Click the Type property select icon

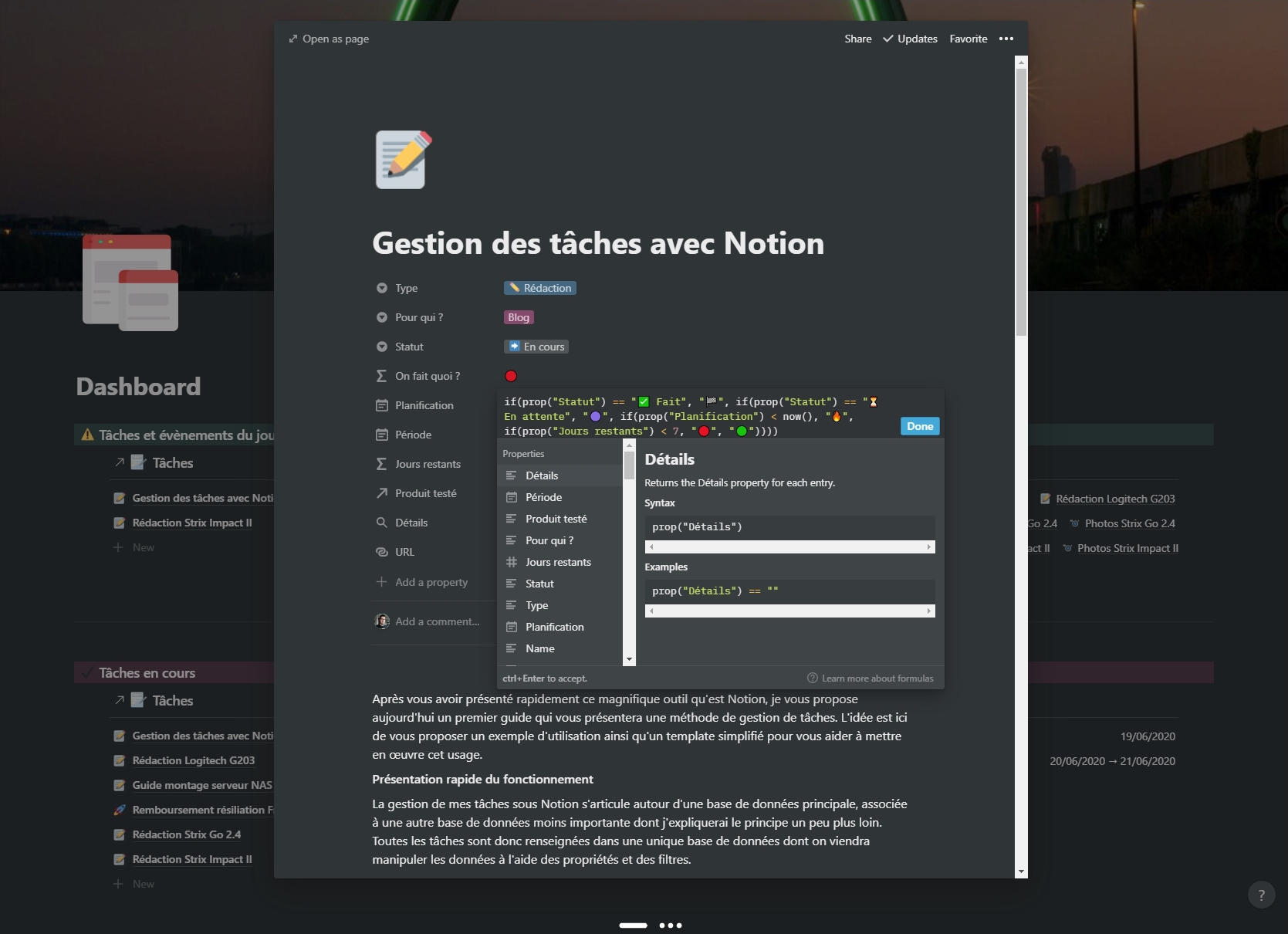[381, 288]
